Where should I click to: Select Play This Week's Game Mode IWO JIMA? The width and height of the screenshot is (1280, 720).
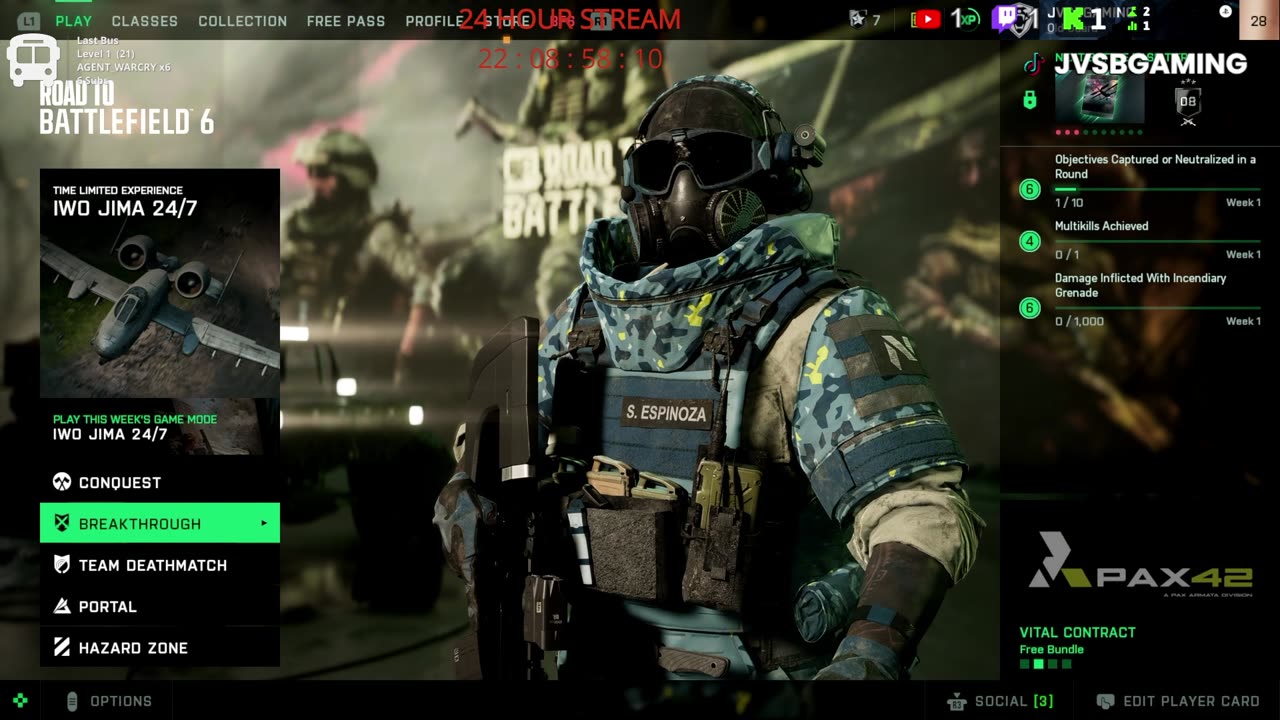[x=160, y=427]
